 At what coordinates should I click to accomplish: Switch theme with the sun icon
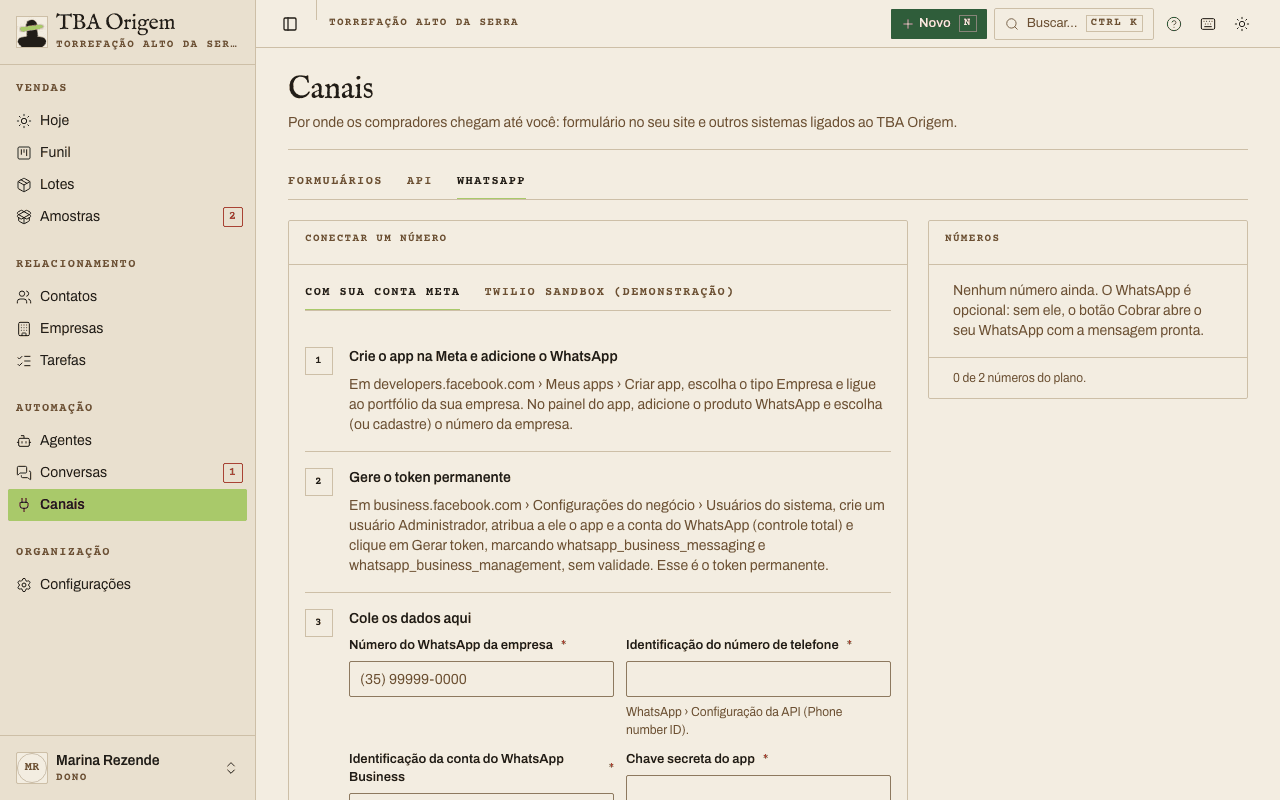tap(1242, 24)
